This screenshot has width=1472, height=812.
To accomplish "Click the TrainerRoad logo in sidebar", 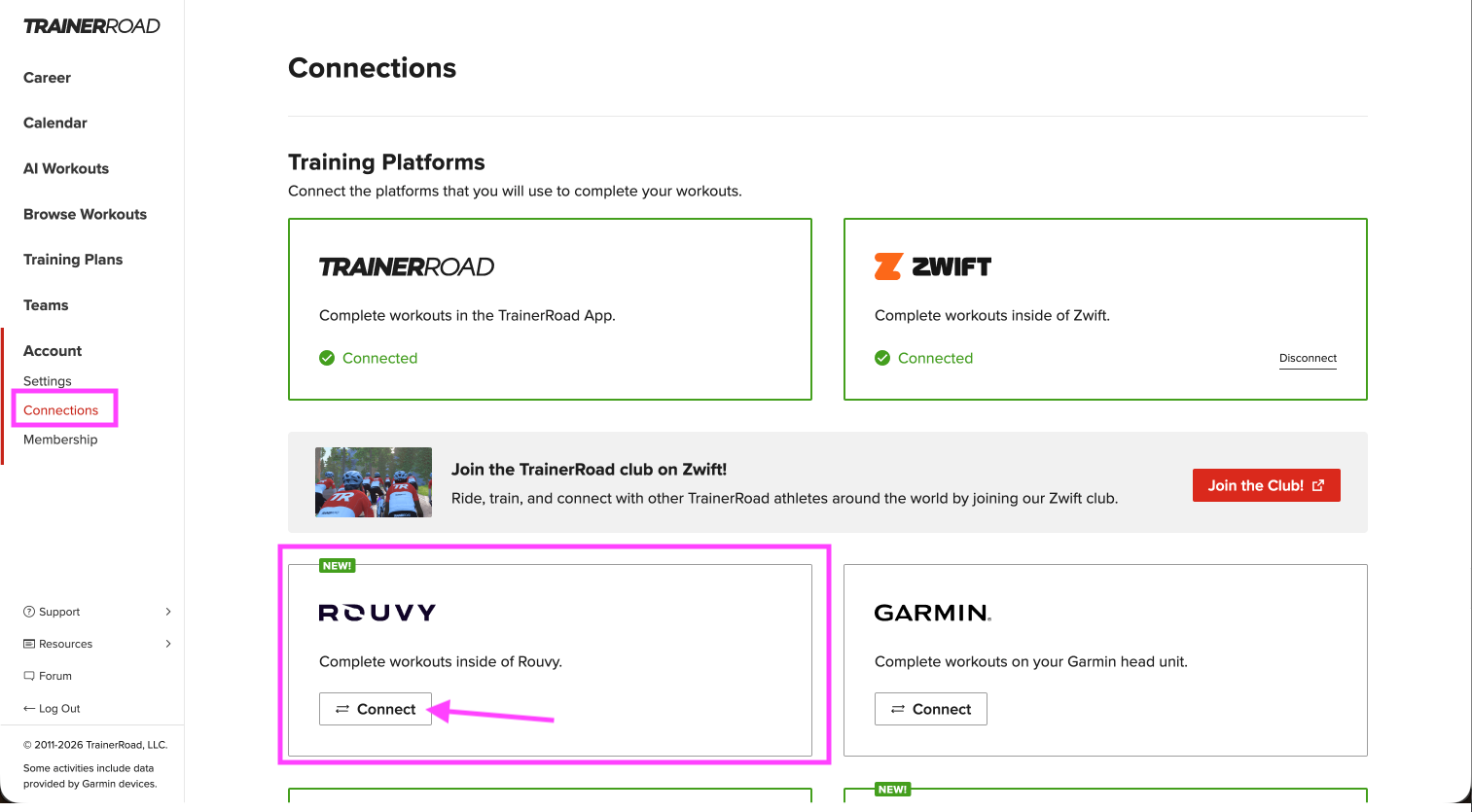I will 91,26.
